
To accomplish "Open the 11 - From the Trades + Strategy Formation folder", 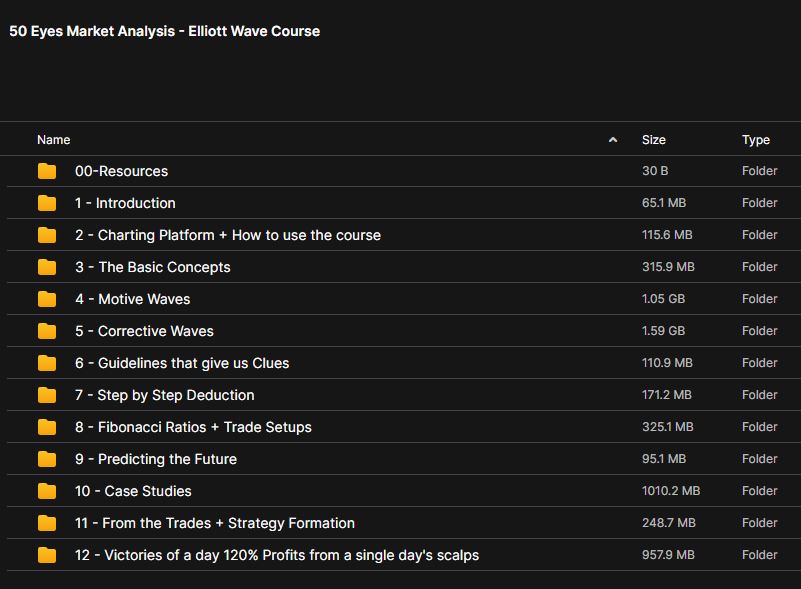I will pyautogui.click(x=215, y=523).
